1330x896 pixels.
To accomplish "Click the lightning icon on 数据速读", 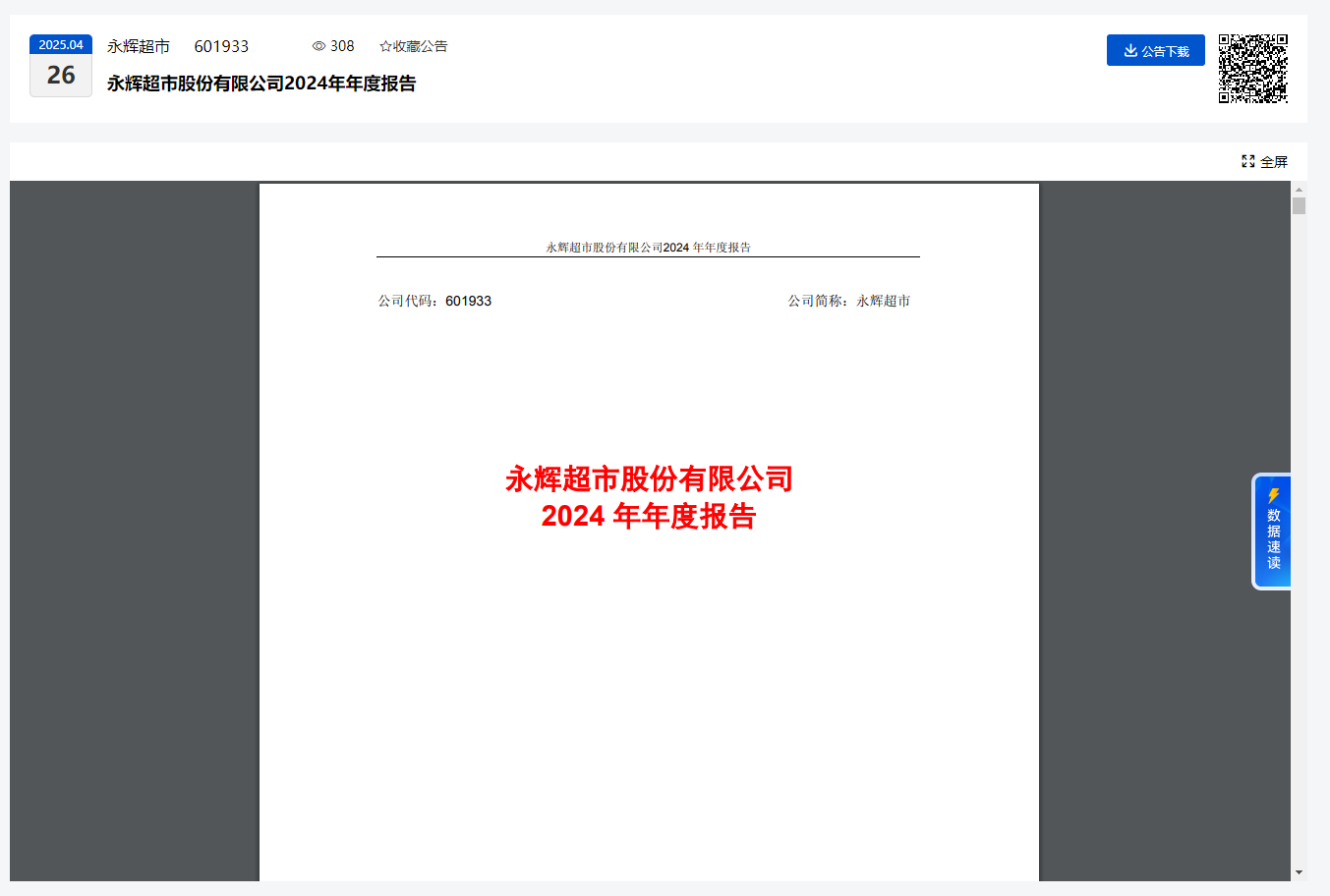I will coord(1273,495).
